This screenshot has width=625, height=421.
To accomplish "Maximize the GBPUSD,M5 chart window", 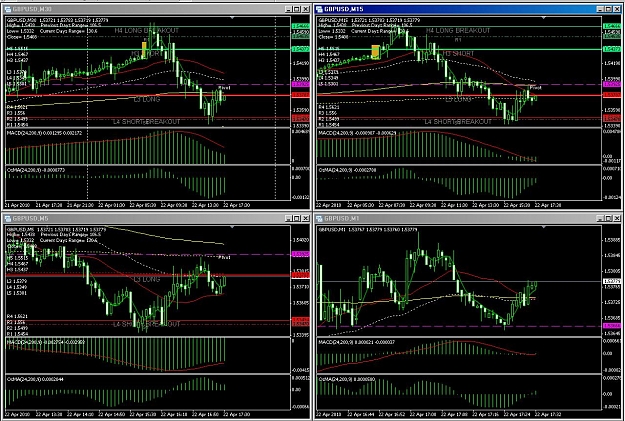I will pos(297,218).
